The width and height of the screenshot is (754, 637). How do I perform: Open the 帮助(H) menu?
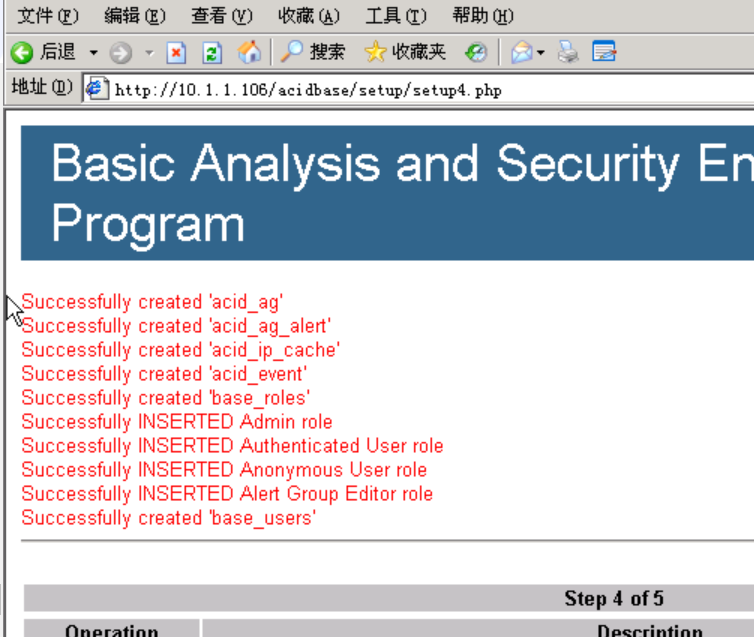click(x=483, y=16)
